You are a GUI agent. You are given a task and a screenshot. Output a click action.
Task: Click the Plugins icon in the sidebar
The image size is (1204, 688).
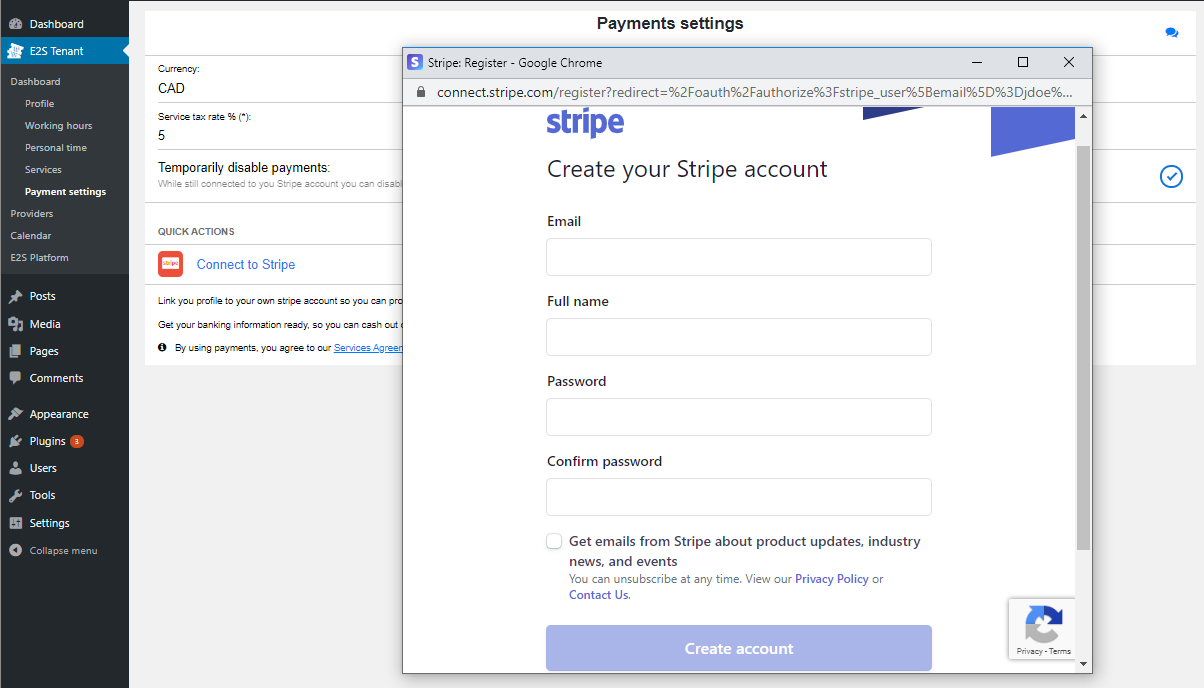15,441
